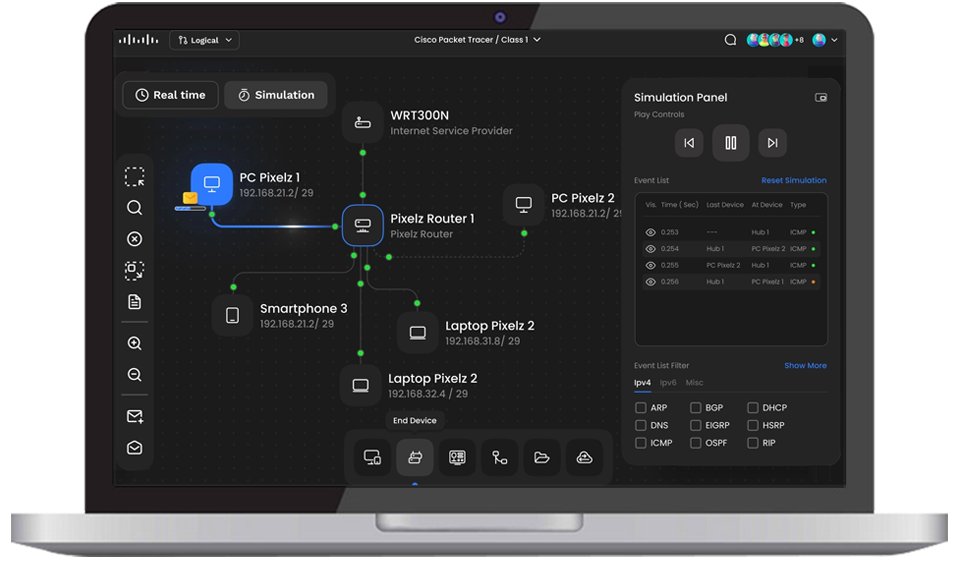Click the orange status dot on event 0.256

813,282
